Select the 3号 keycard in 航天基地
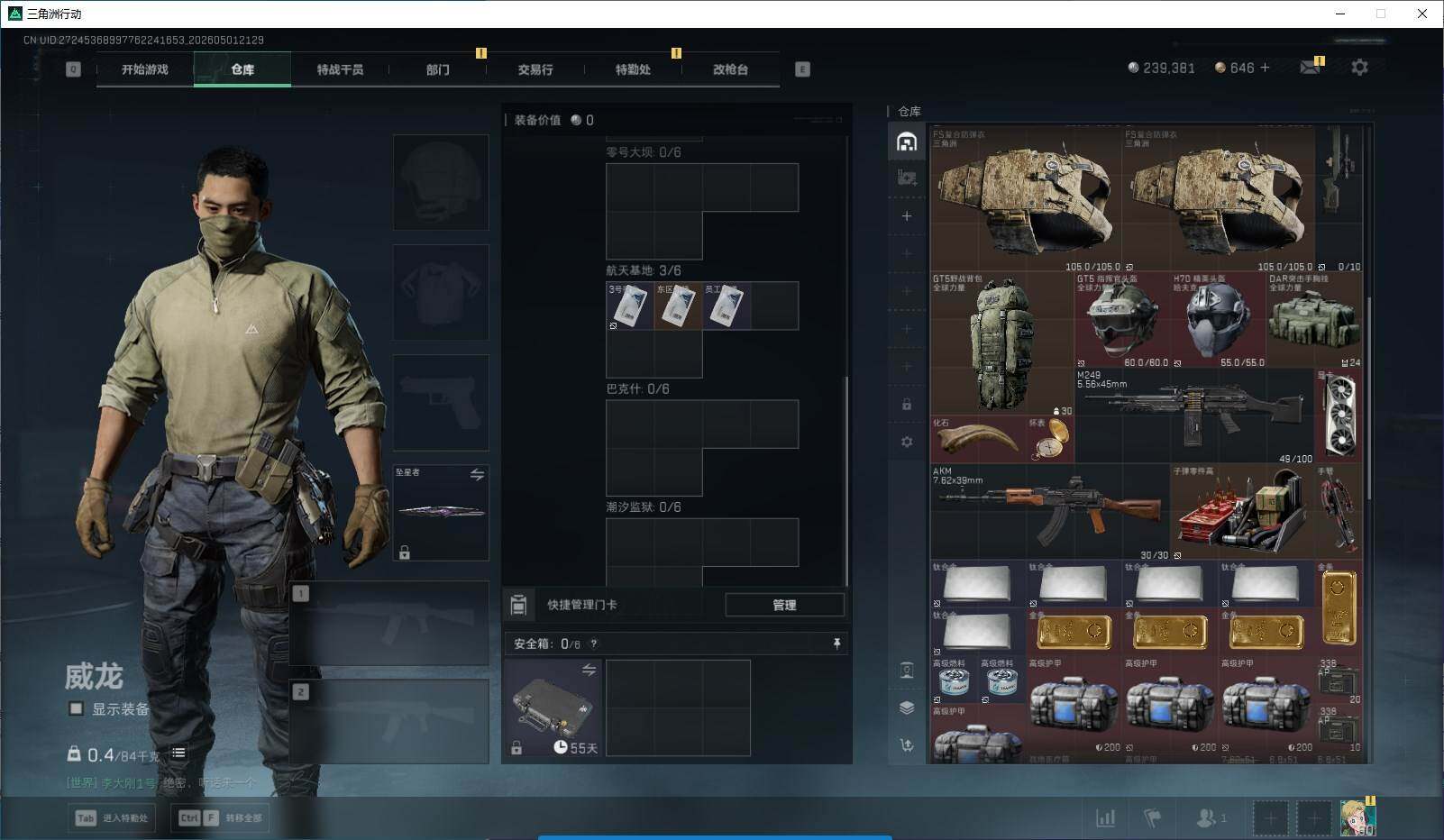Image resolution: width=1444 pixels, height=840 pixels. (x=630, y=306)
